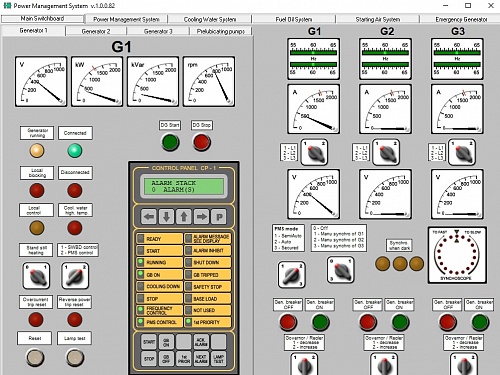500x375 pixels.
Task: Turn the Stand still heating rotary switch
Action: click(x=36, y=276)
